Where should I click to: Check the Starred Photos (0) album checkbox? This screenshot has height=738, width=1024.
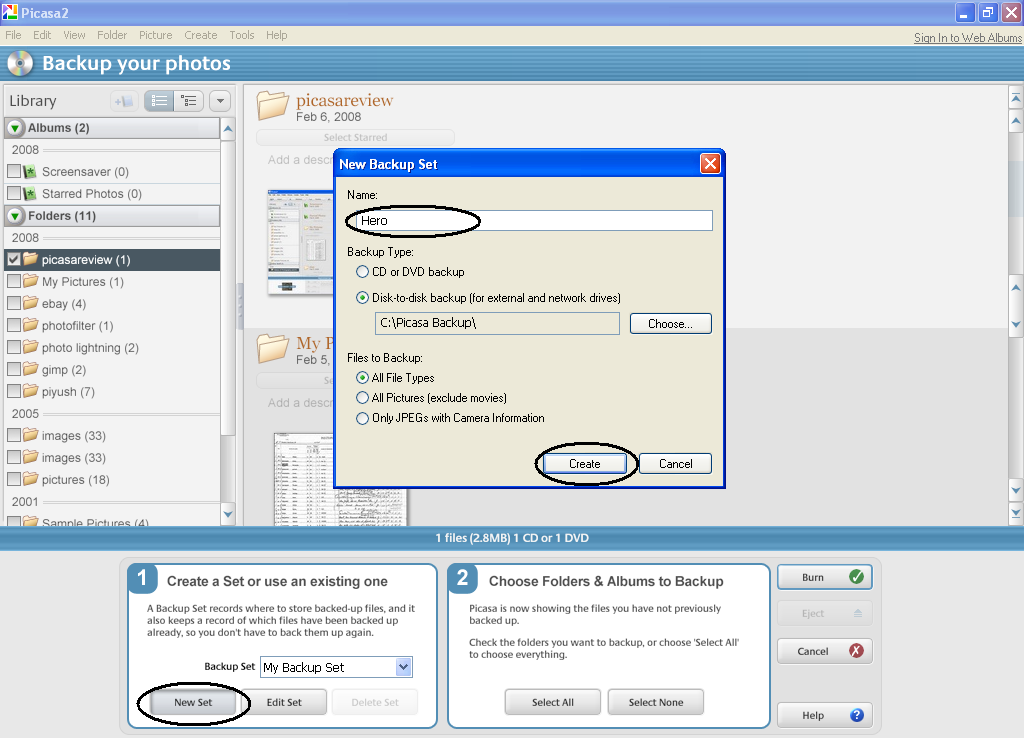coord(14,193)
